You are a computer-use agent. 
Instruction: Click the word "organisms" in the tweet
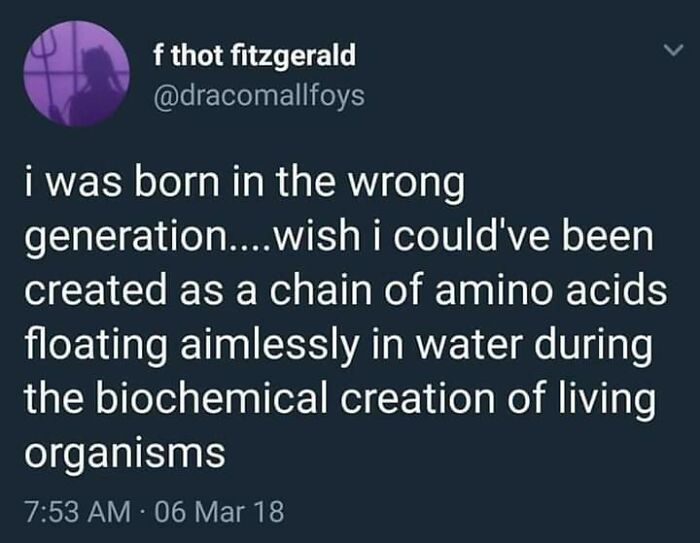(x=124, y=455)
